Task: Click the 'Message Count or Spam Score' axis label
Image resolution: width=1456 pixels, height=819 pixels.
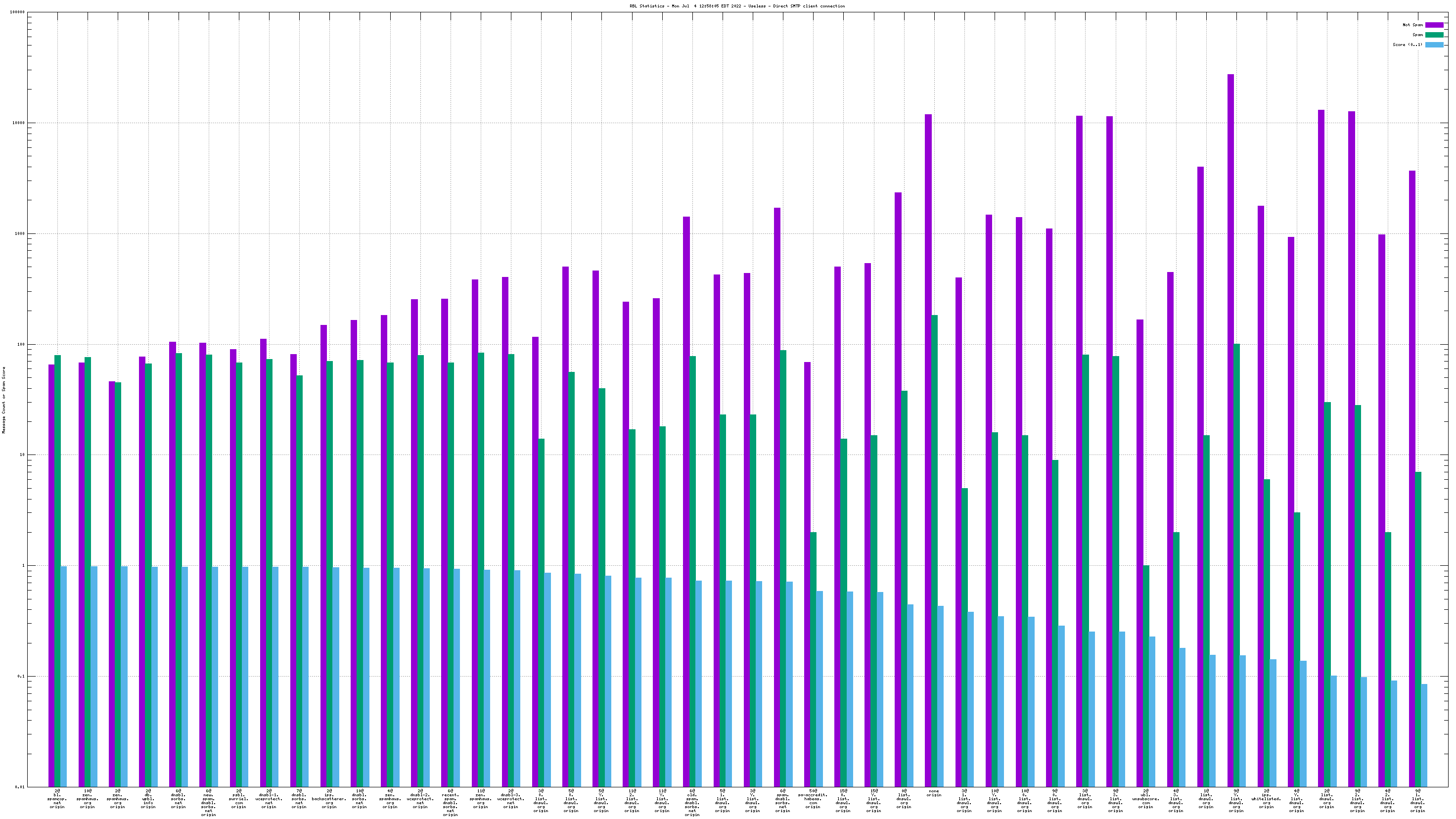Action: (x=4, y=400)
